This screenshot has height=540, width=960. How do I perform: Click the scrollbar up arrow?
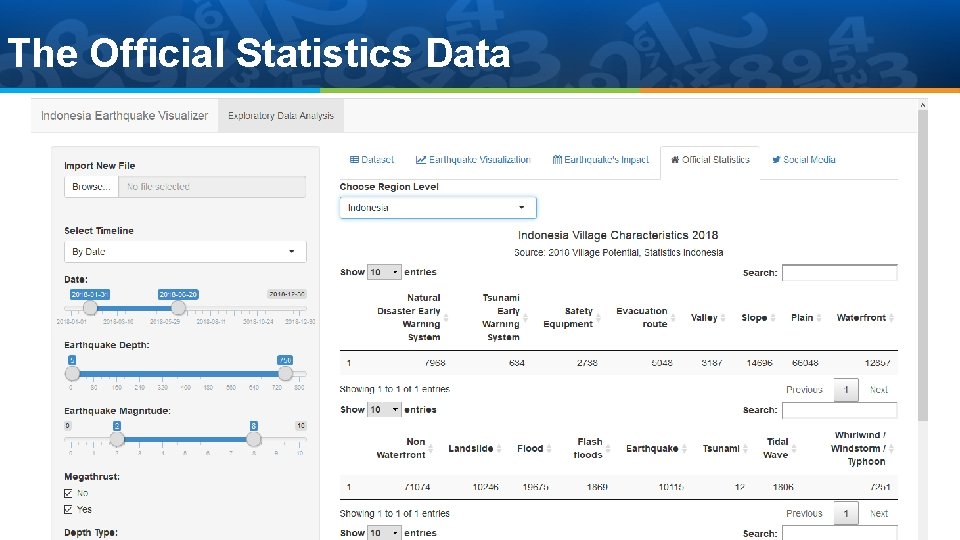click(923, 105)
